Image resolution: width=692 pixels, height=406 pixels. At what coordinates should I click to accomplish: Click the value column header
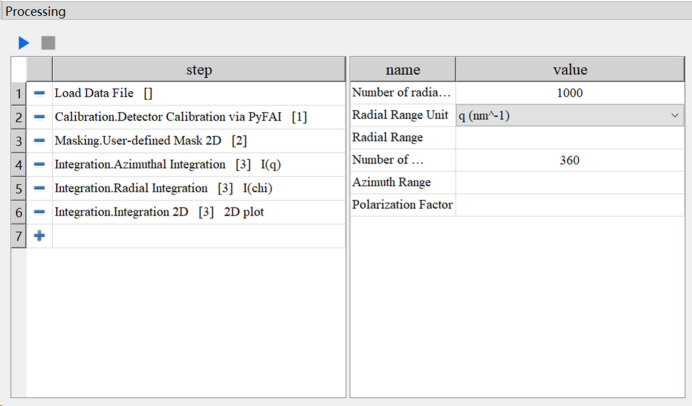tap(570, 70)
